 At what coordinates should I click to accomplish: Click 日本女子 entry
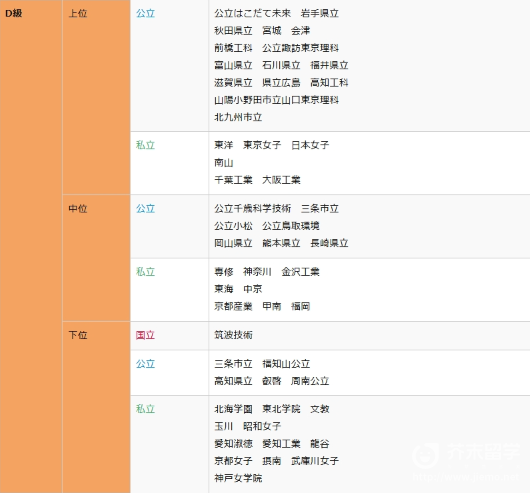click(x=310, y=145)
